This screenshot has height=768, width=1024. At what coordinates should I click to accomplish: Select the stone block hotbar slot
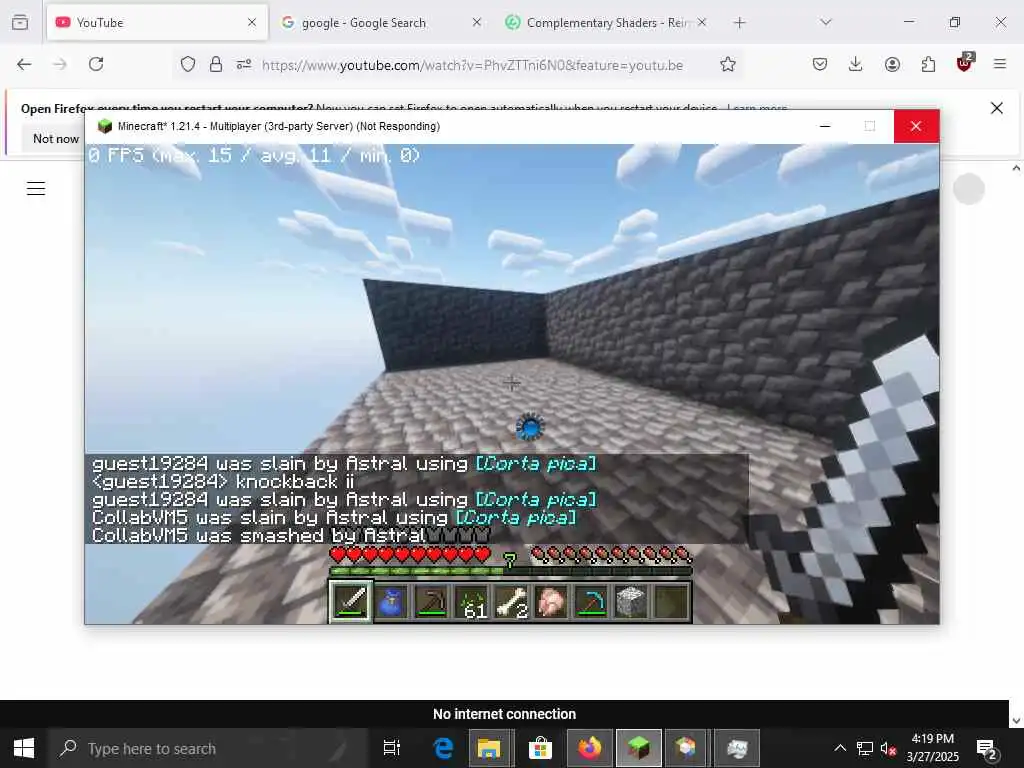point(631,601)
